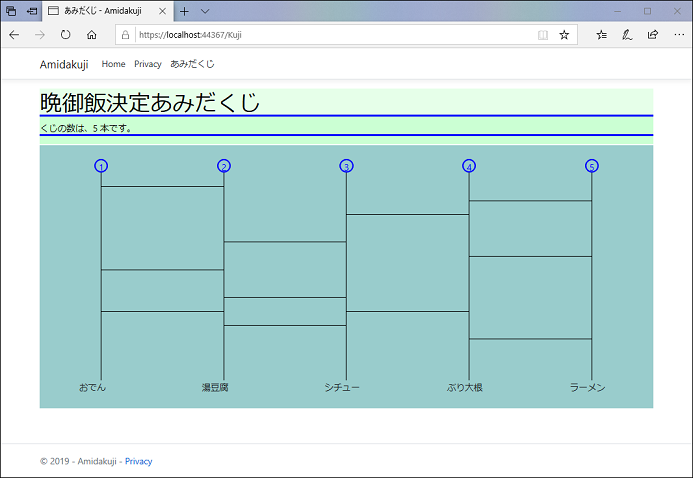The image size is (693, 478).
Task: Click the おでん result label
Action: [92, 387]
